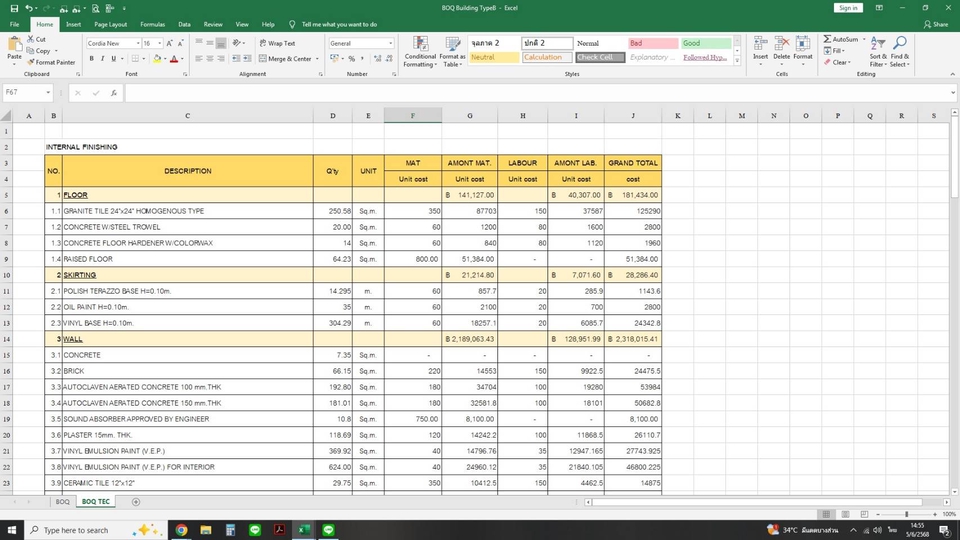This screenshot has height=540, width=960.
Task: Click the zoom slider in status bar
Action: tap(907, 514)
